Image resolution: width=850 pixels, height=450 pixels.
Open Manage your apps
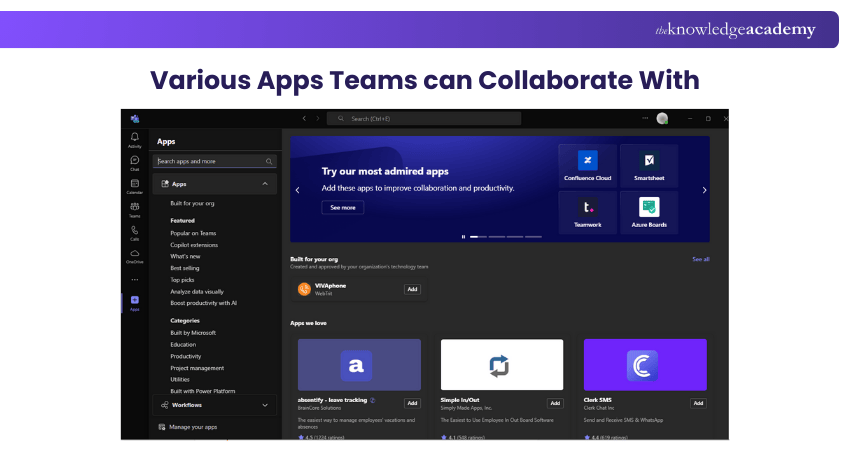click(188, 427)
